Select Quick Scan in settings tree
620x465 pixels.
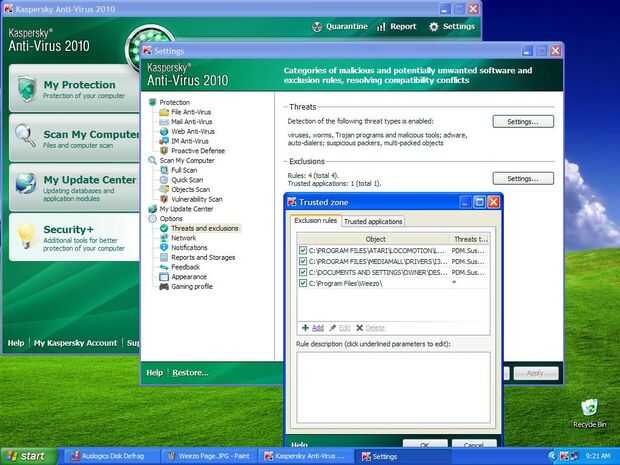[x=187, y=180]
